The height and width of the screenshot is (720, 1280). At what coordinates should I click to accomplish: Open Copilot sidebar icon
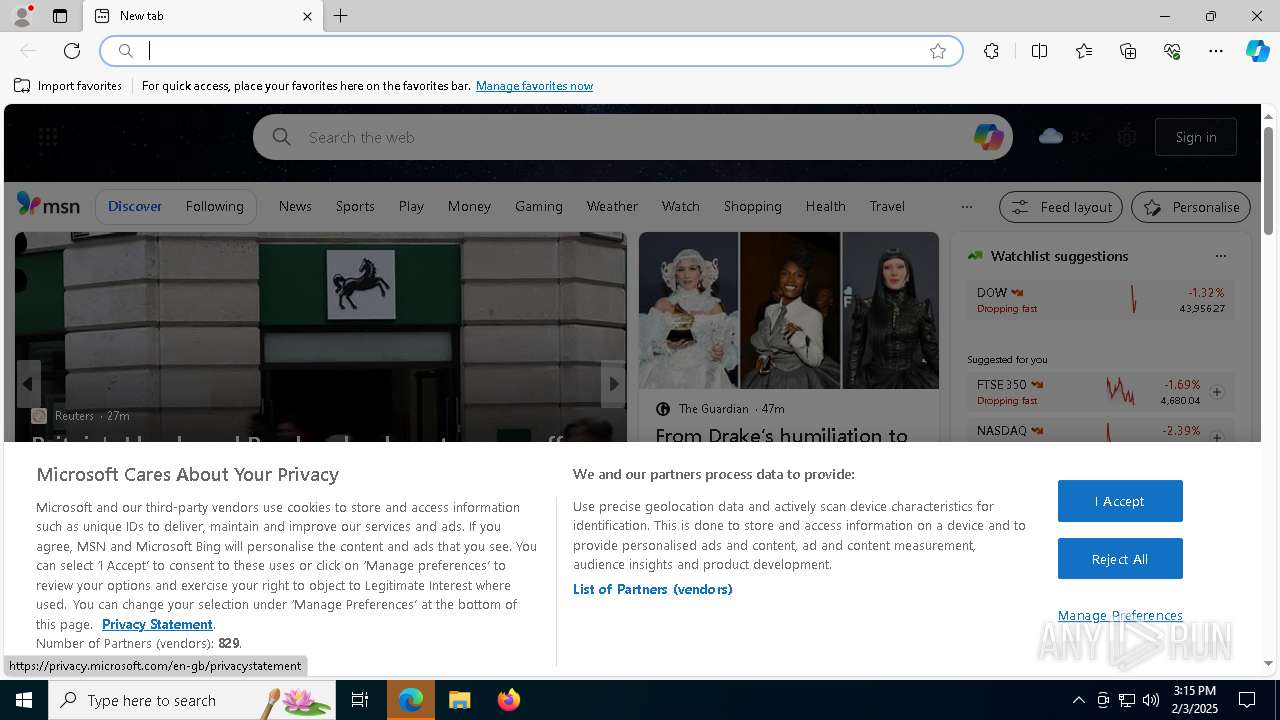[1257, 51]
